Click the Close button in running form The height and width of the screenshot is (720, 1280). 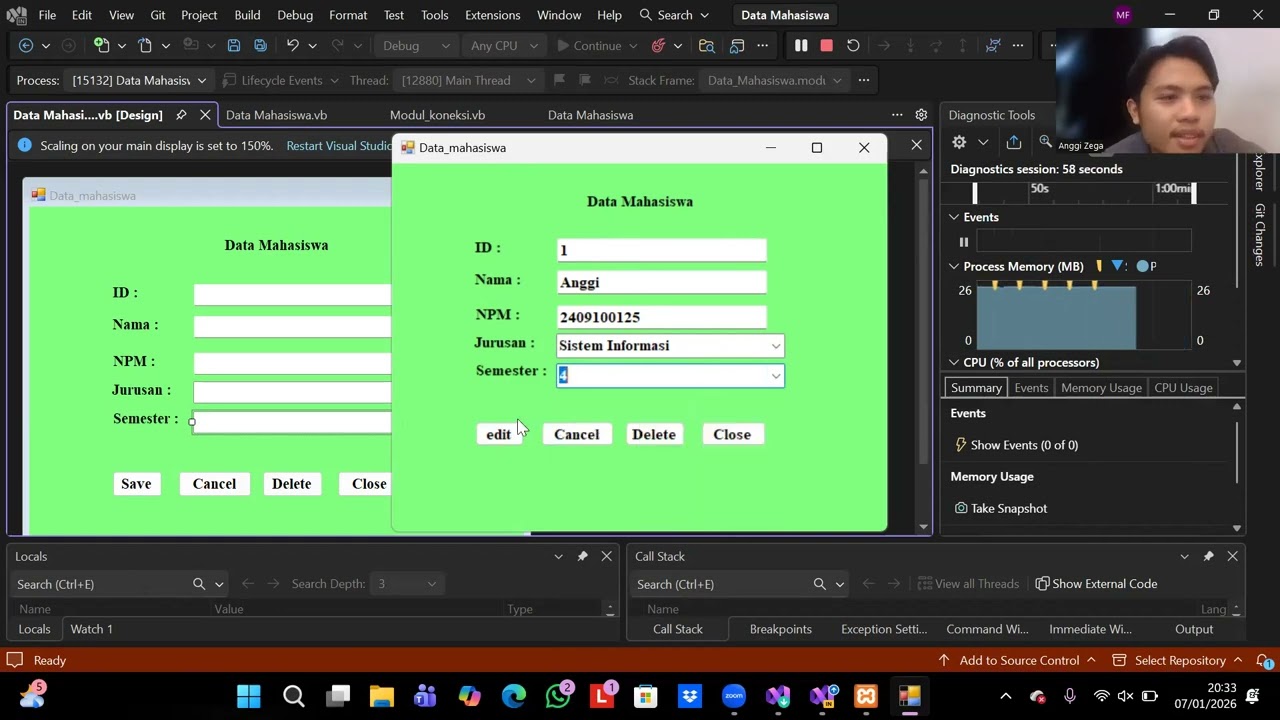tap(732, 434)
